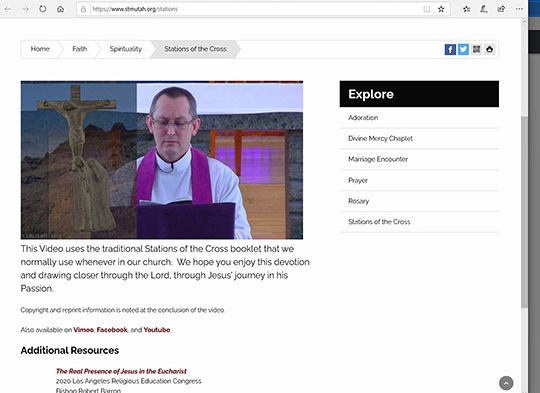Open Spirituality breadcrumb item
540x393 pixels.
pos(126,49)
